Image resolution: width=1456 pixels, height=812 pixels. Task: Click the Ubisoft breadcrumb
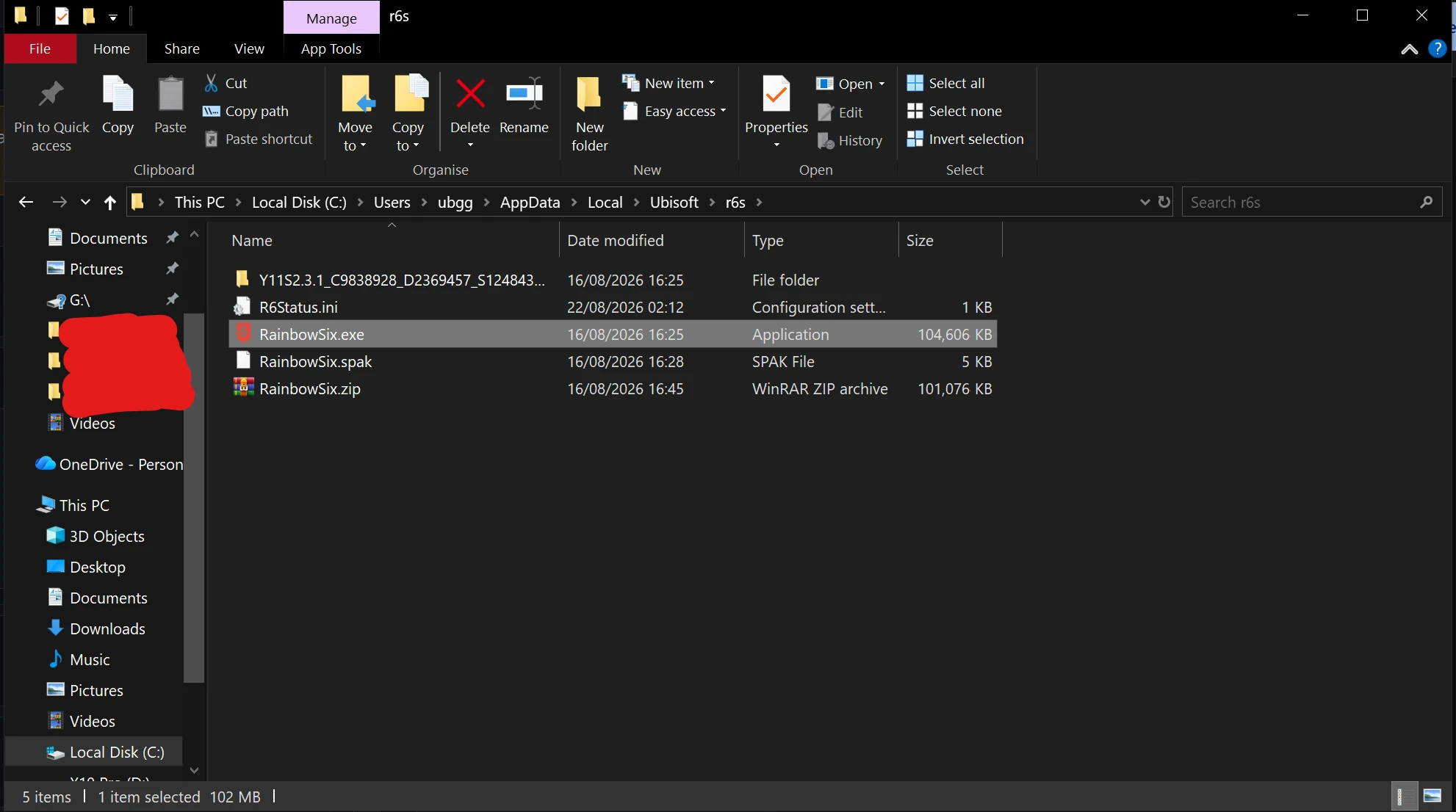click(674, 202)
